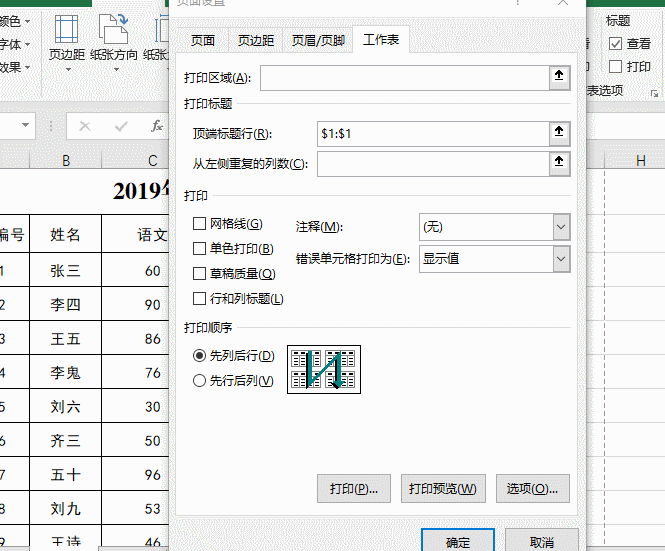Click the sheet options dialog launcher icon

click(x=654, y=94)
